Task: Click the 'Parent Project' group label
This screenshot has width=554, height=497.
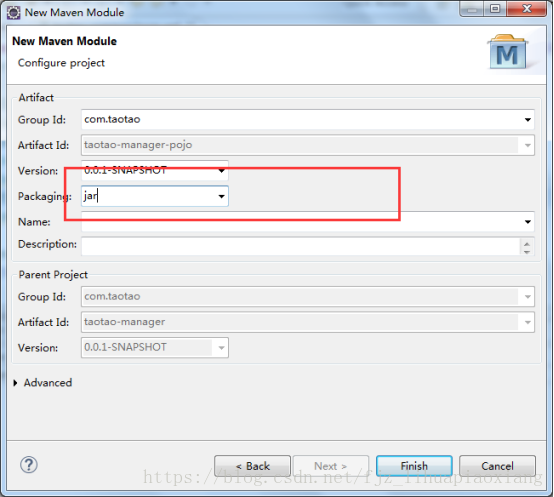Action: 53,274
